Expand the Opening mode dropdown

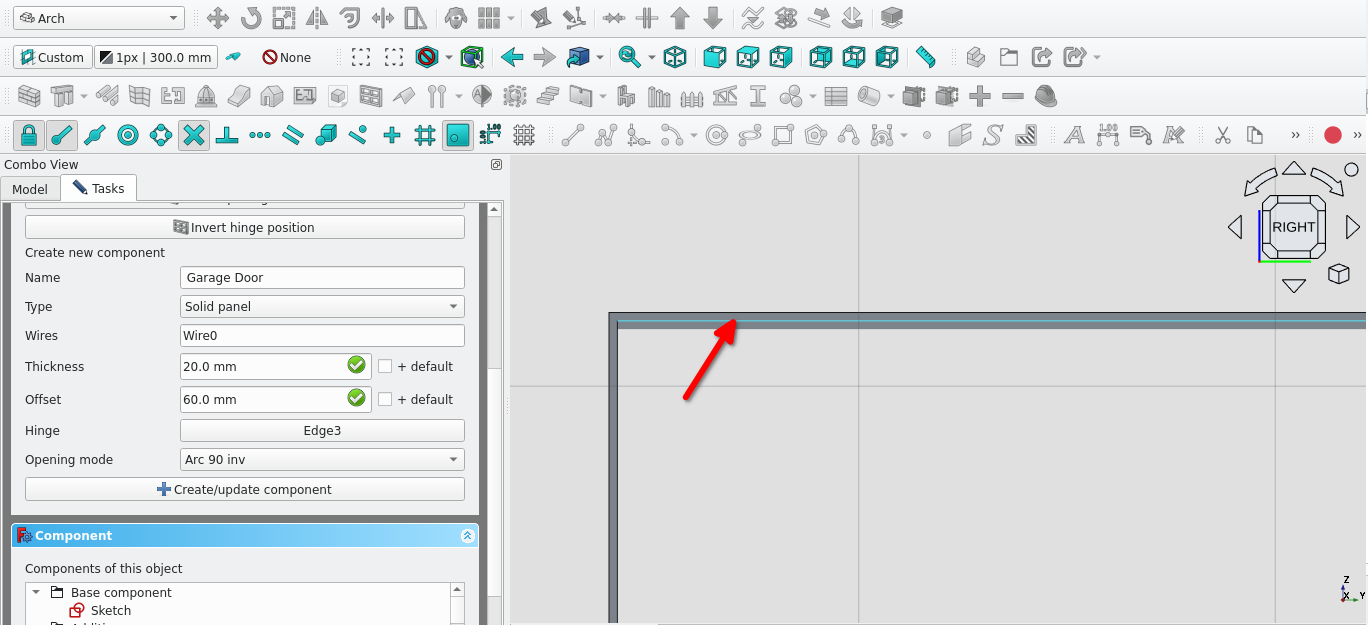click(322, 460)
